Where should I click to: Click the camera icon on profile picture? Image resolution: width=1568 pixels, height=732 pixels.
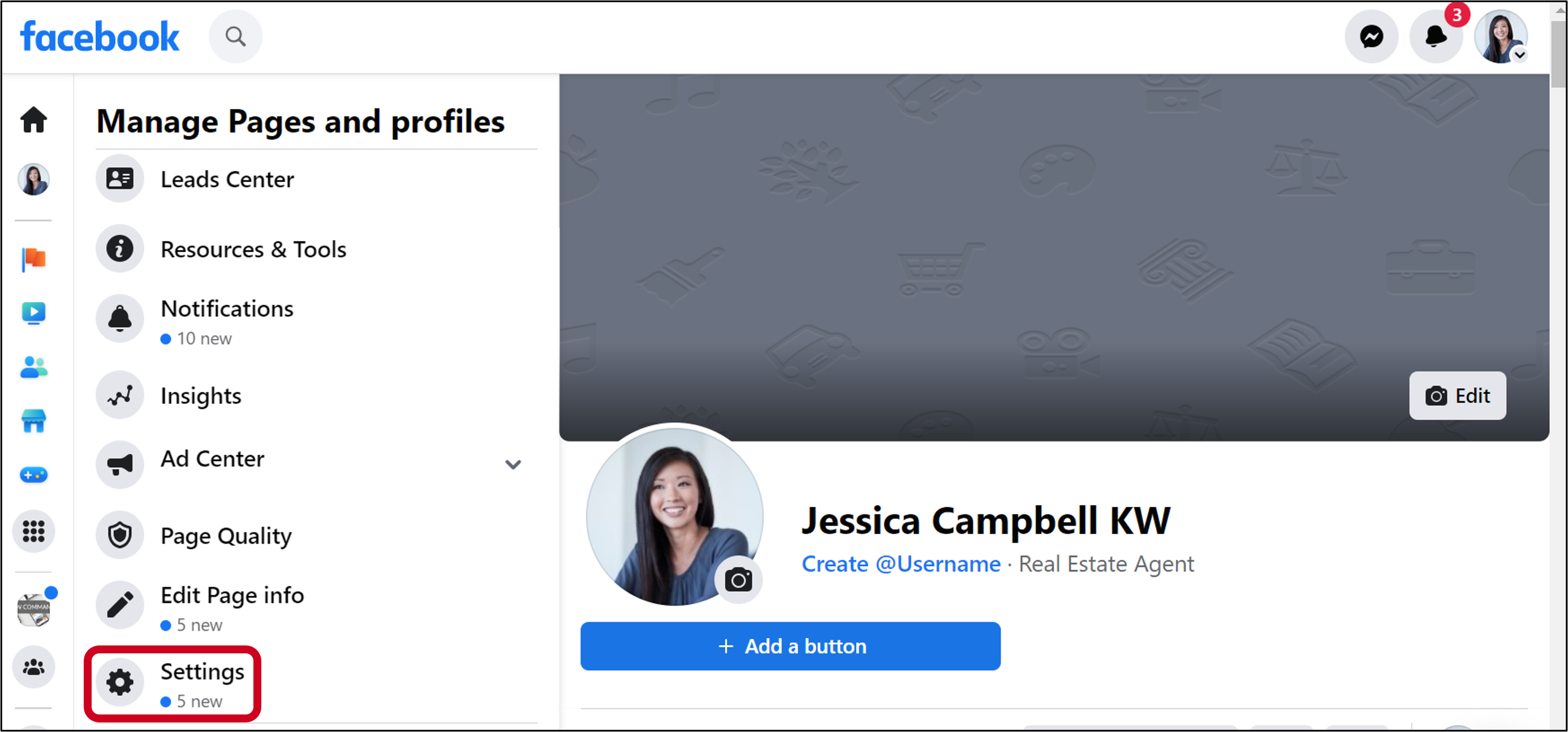[x=738, y=580]
